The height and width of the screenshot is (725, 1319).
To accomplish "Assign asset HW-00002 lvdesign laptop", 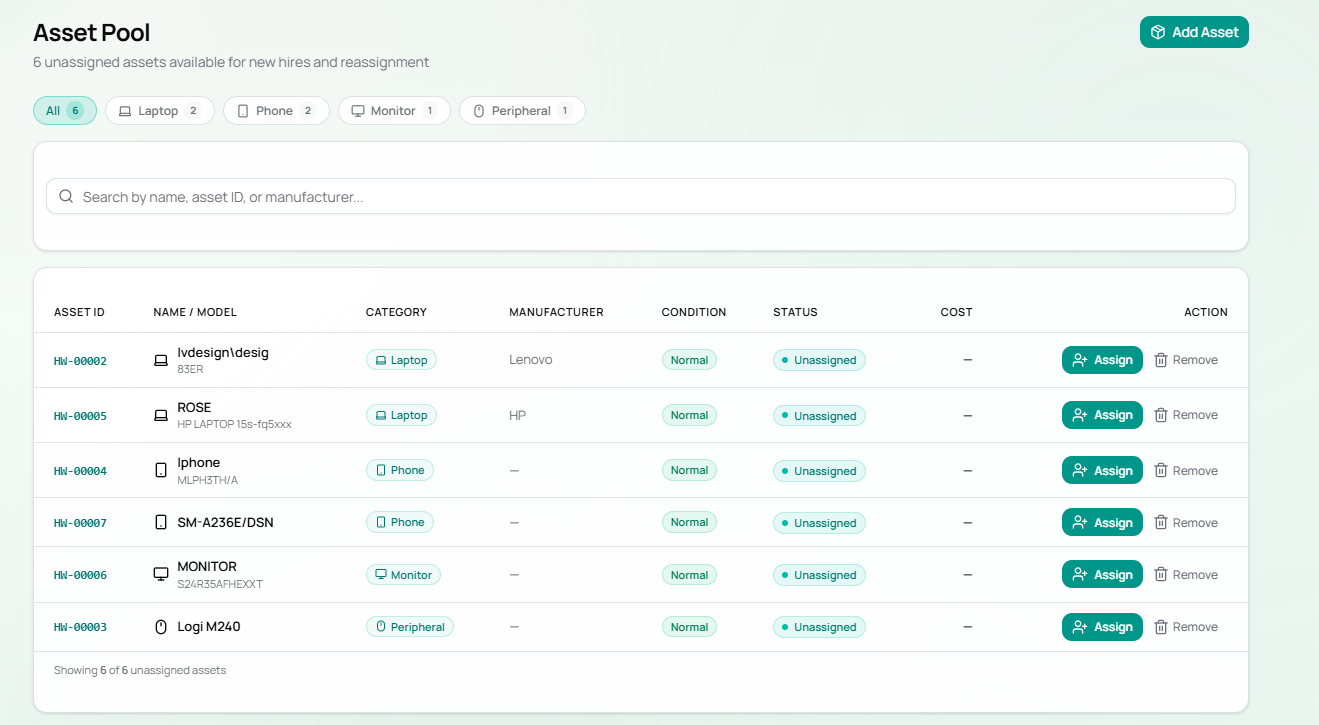I will tap(1102, 360).
